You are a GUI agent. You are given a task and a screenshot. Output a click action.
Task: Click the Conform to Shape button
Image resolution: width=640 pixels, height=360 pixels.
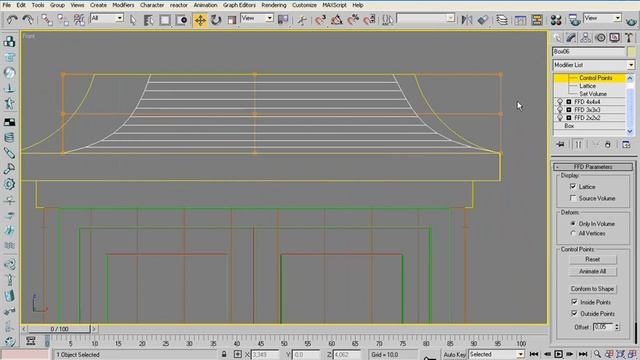(x=592, y=289)
